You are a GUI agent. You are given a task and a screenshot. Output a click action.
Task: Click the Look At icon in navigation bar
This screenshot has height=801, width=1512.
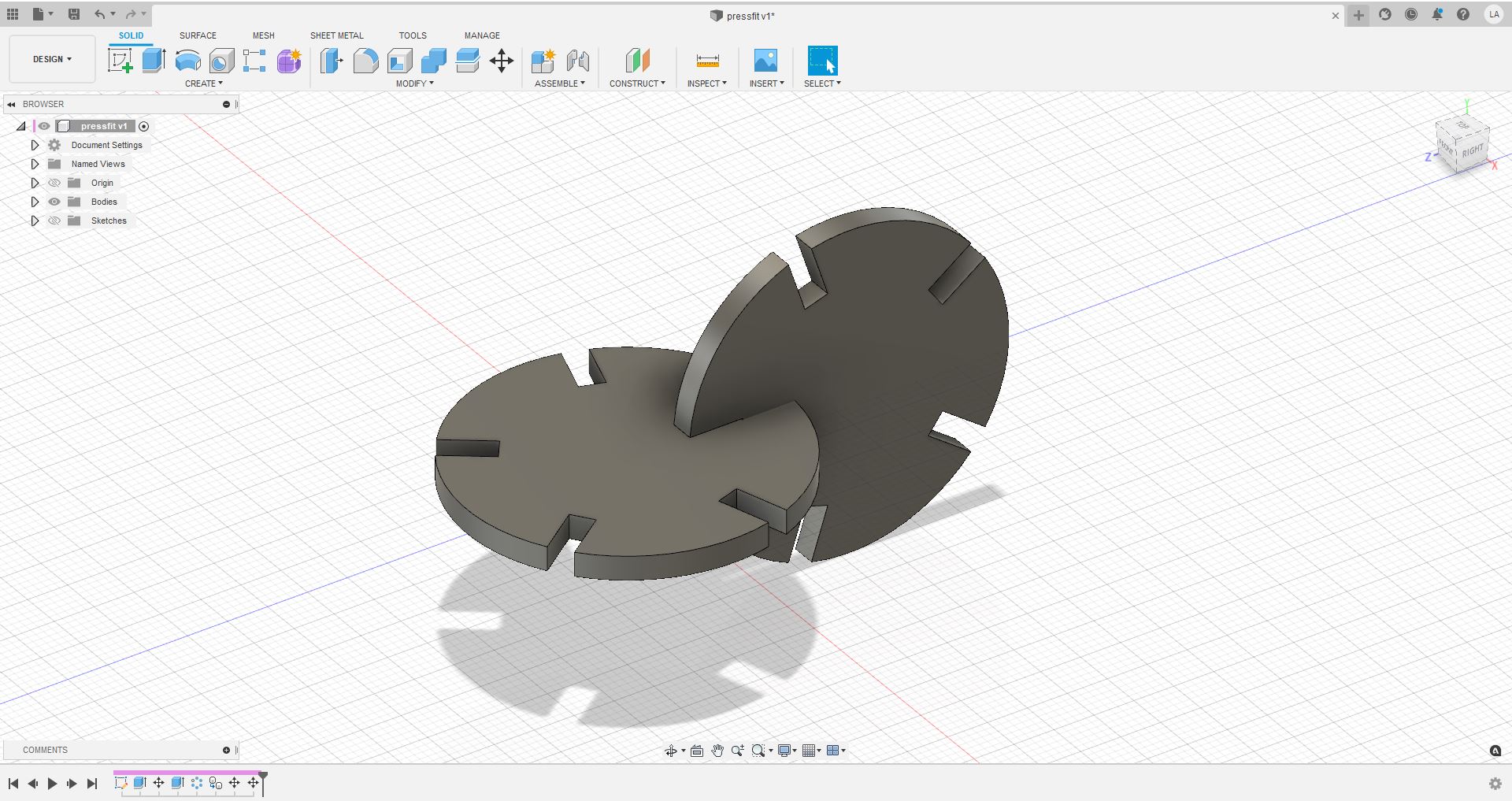697,751
